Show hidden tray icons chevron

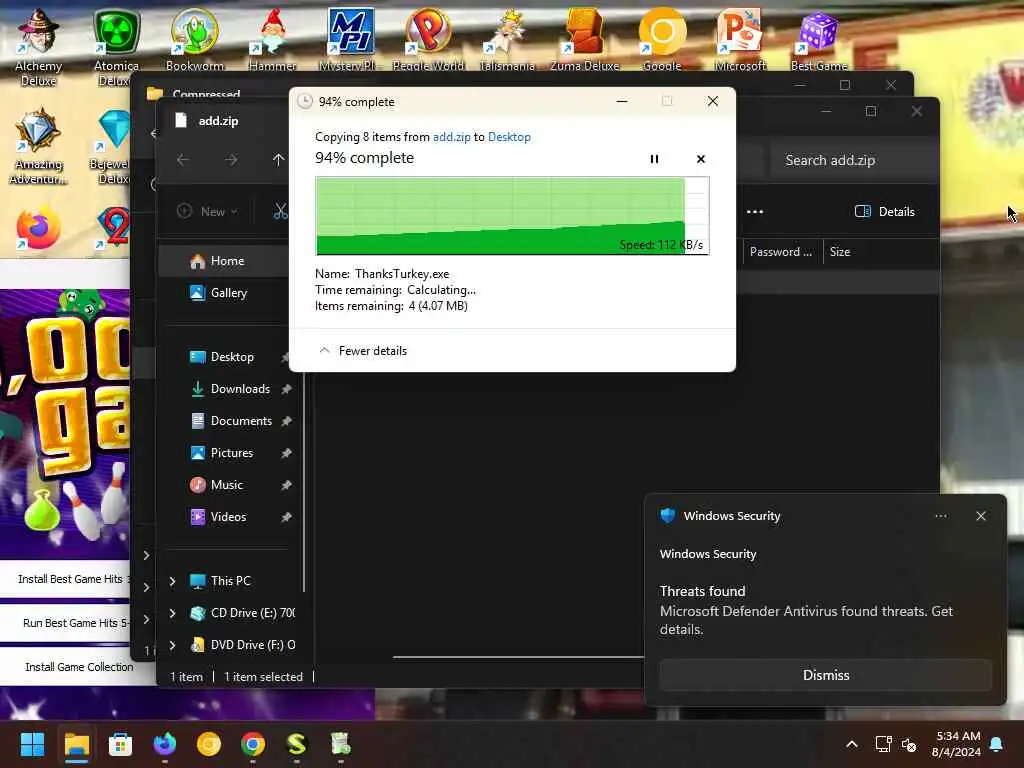coord(852,744)
